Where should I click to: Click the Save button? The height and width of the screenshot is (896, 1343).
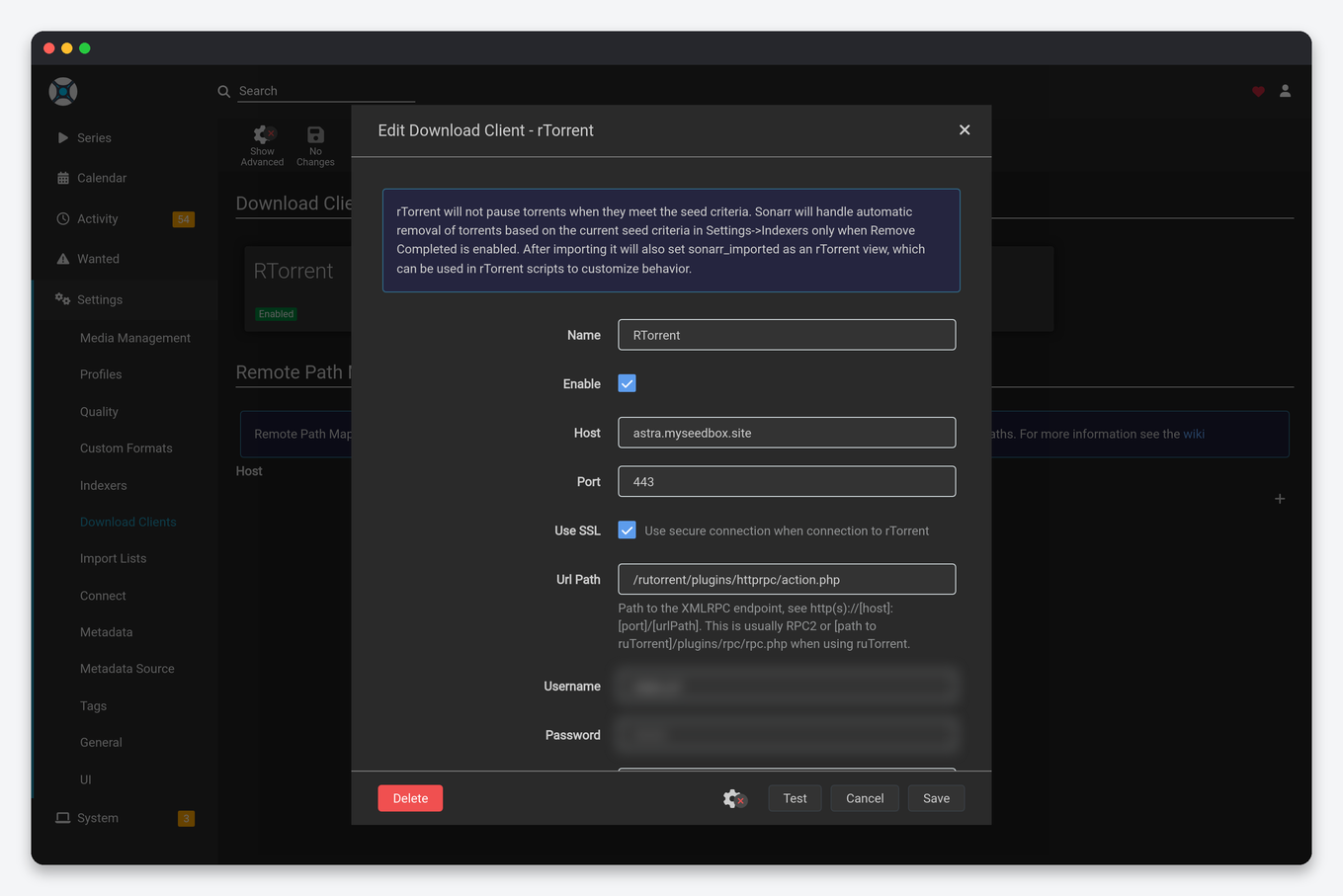(936, 798)
